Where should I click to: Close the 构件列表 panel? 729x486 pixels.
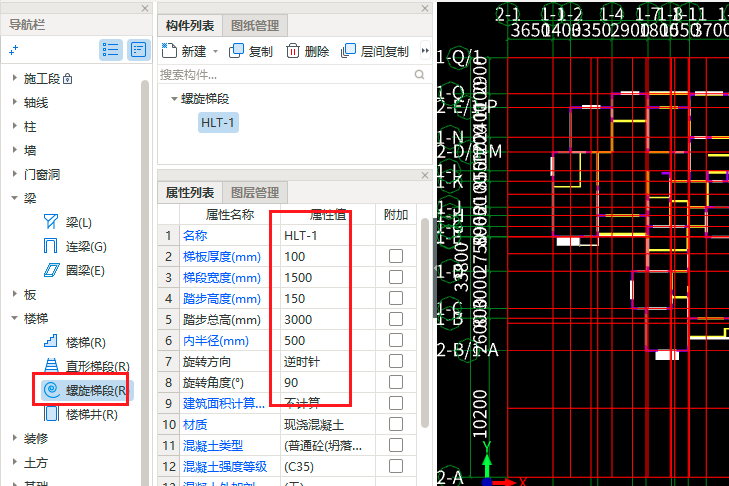425,8
